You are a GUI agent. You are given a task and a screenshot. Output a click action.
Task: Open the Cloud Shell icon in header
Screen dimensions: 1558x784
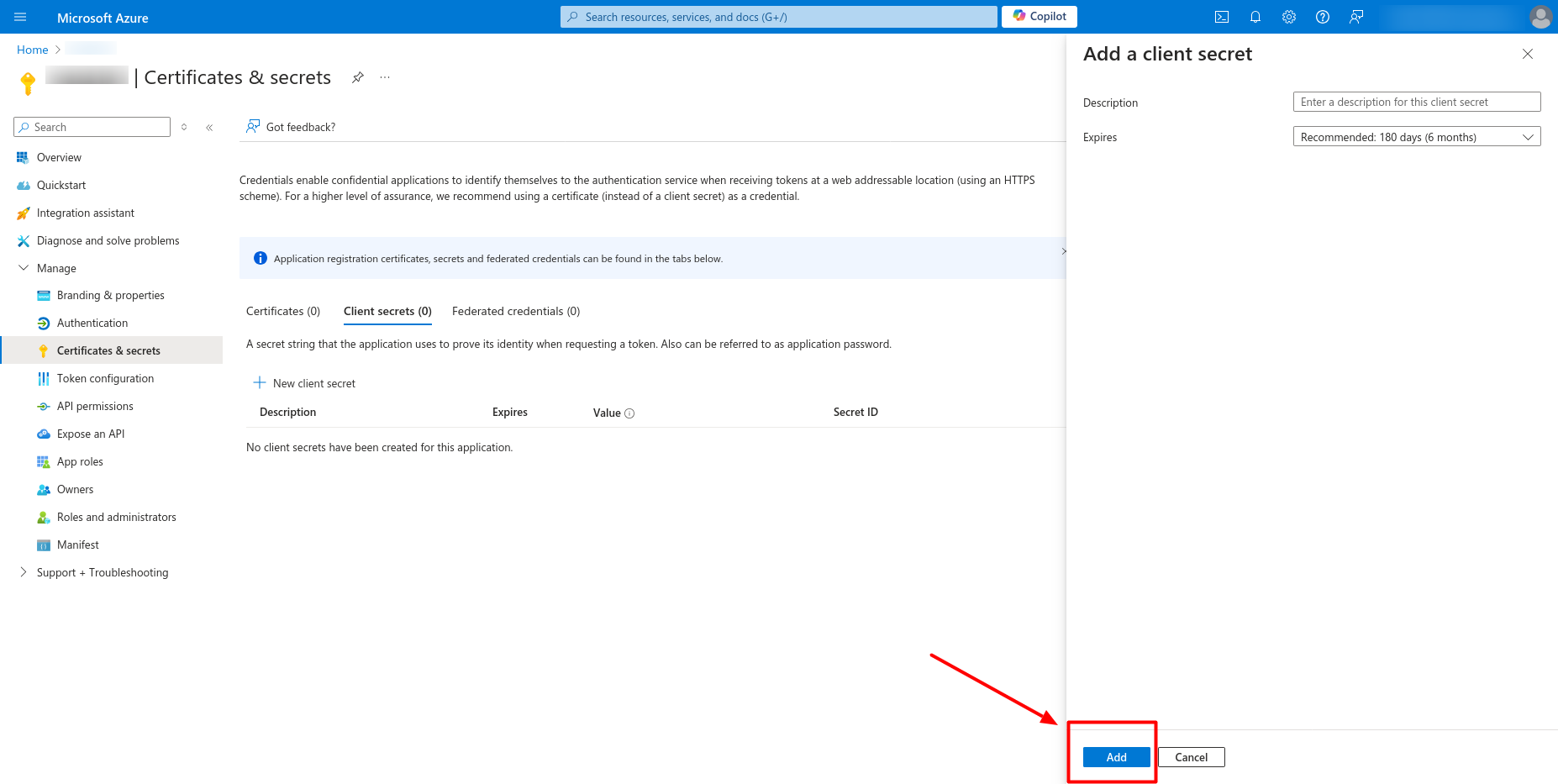point(1222,17)
